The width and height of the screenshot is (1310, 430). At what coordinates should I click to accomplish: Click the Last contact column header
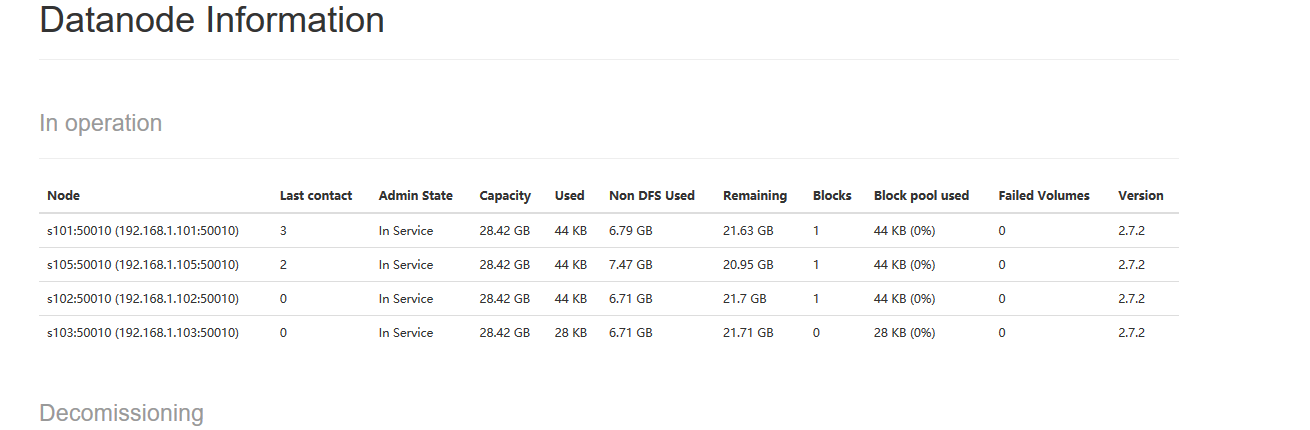(x=316, y=196)
